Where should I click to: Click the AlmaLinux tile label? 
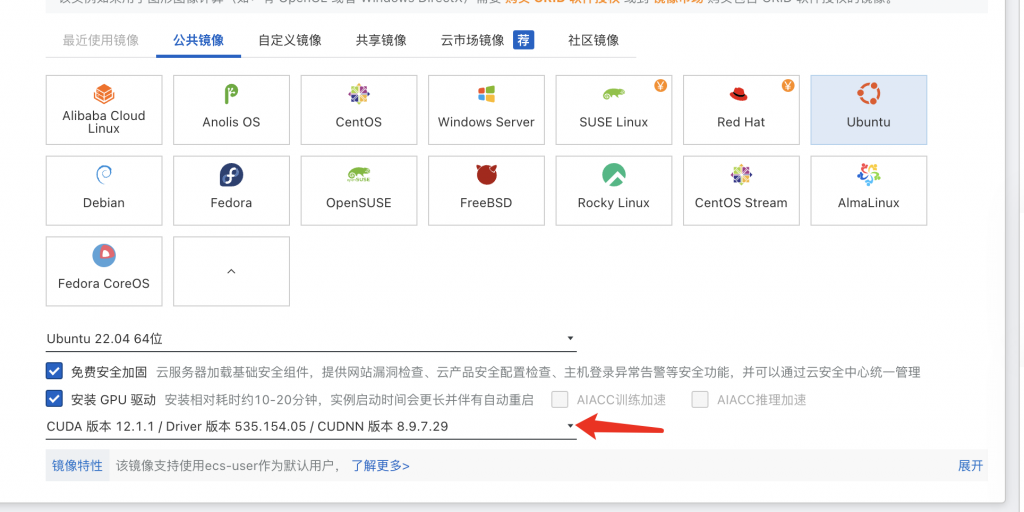click(x=869, y=202)
